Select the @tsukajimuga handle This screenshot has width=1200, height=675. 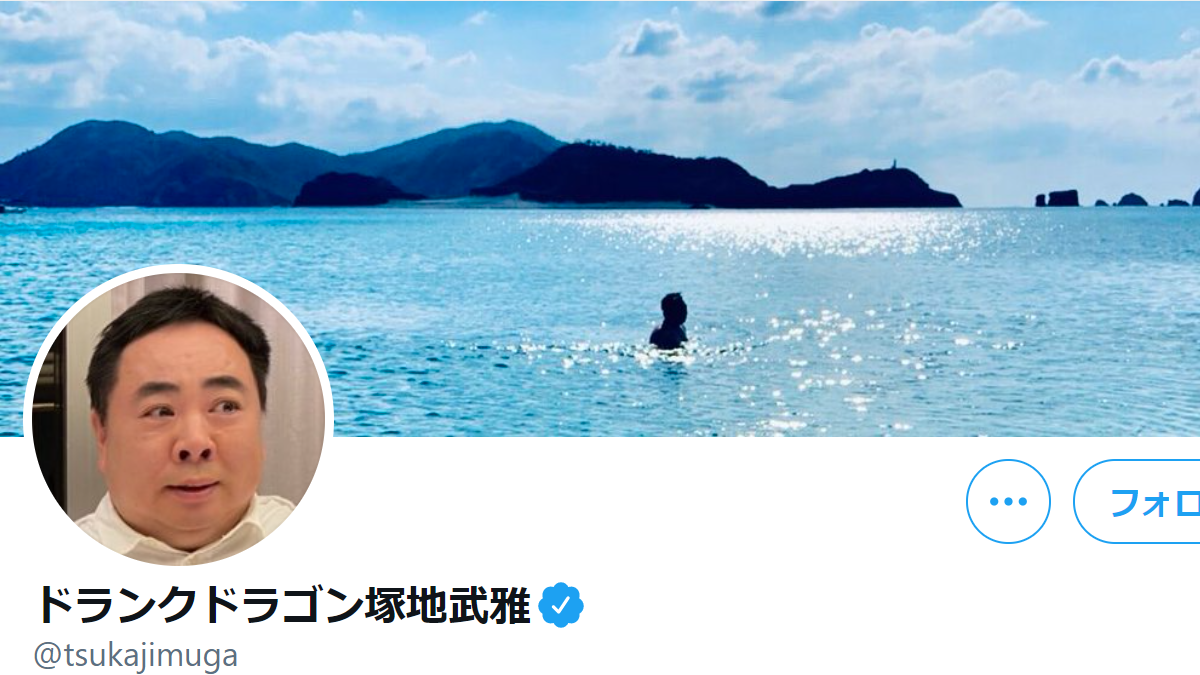136,656
